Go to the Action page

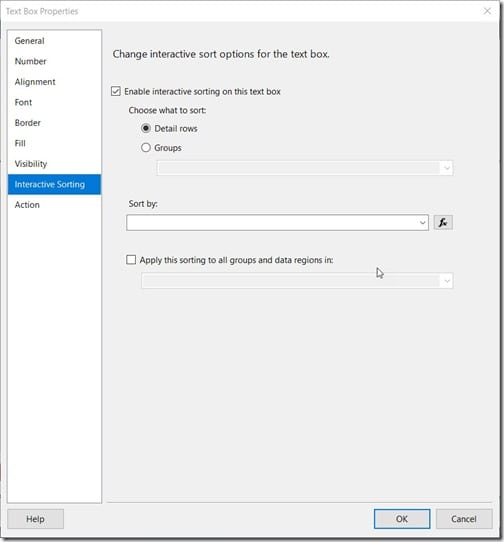pyautogui.click(x=54, y=205)
